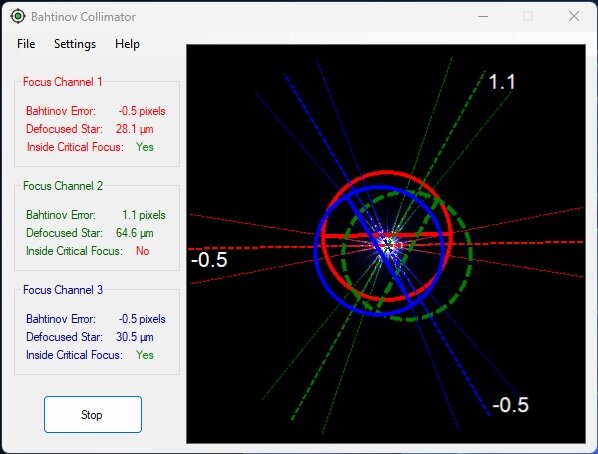
Task: Click the -0.5 label at bottom right
Action: 511,405
